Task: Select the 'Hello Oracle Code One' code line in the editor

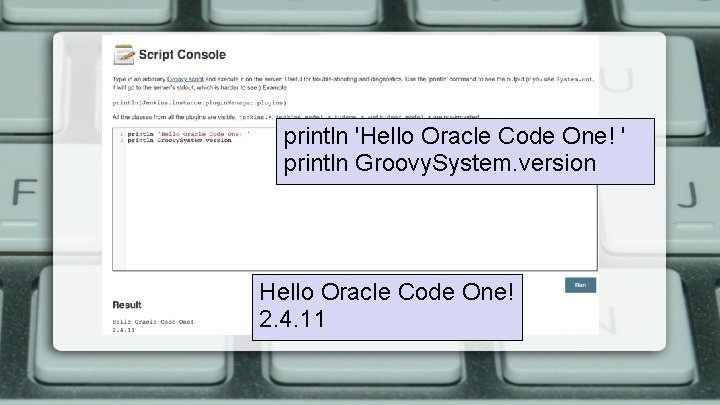Action: point(188,134)
